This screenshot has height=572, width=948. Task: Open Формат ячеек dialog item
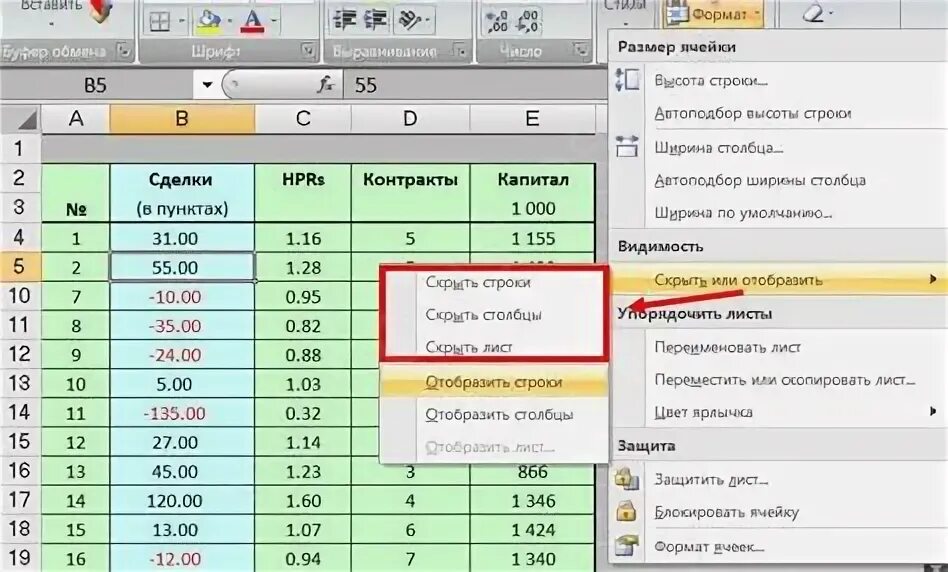coord(709,546)
